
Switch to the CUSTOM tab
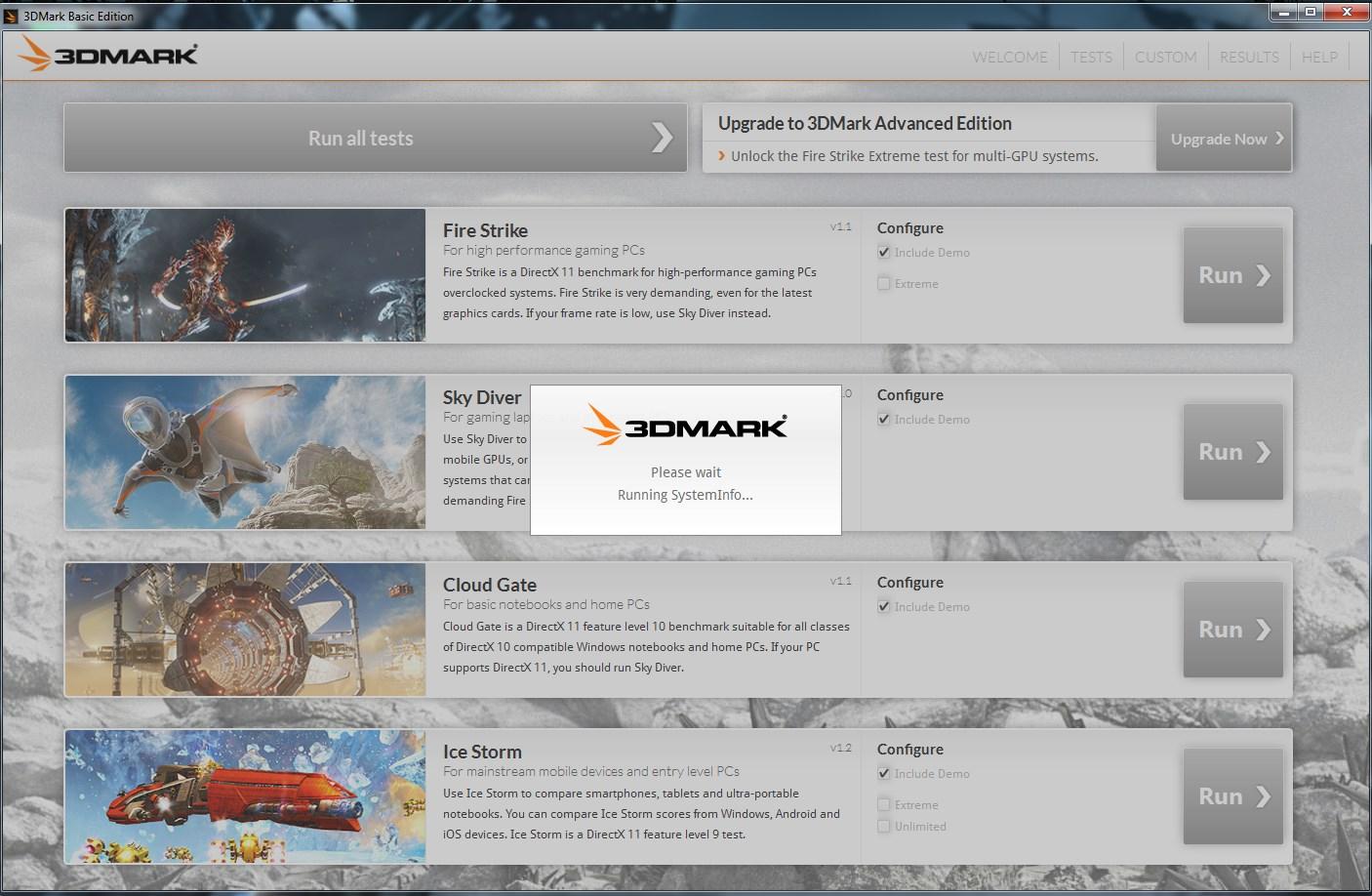[1165, 57]
